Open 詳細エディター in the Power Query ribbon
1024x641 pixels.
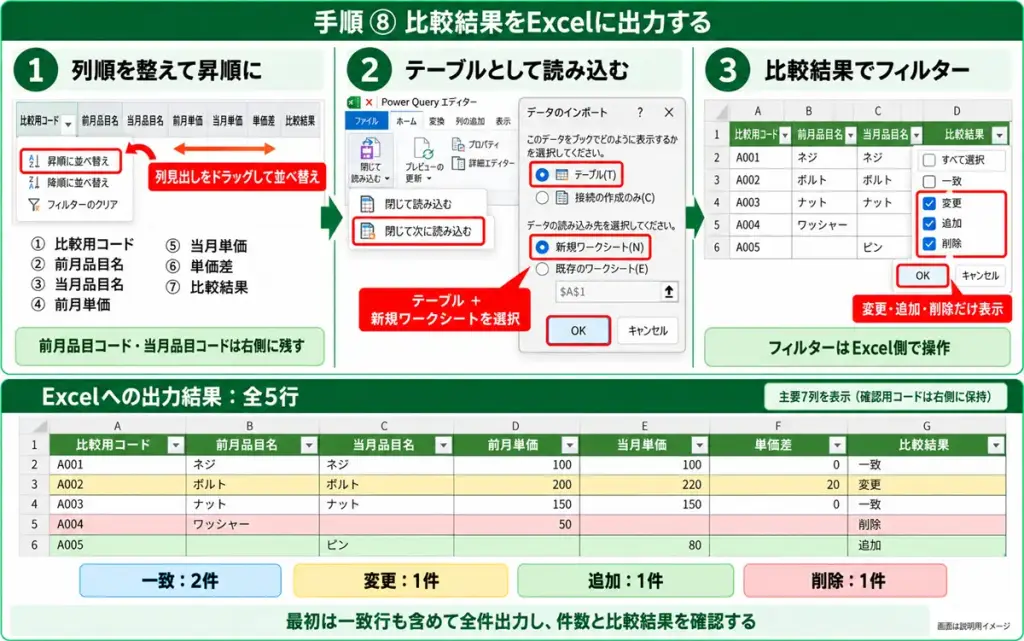tap(483, 163)
